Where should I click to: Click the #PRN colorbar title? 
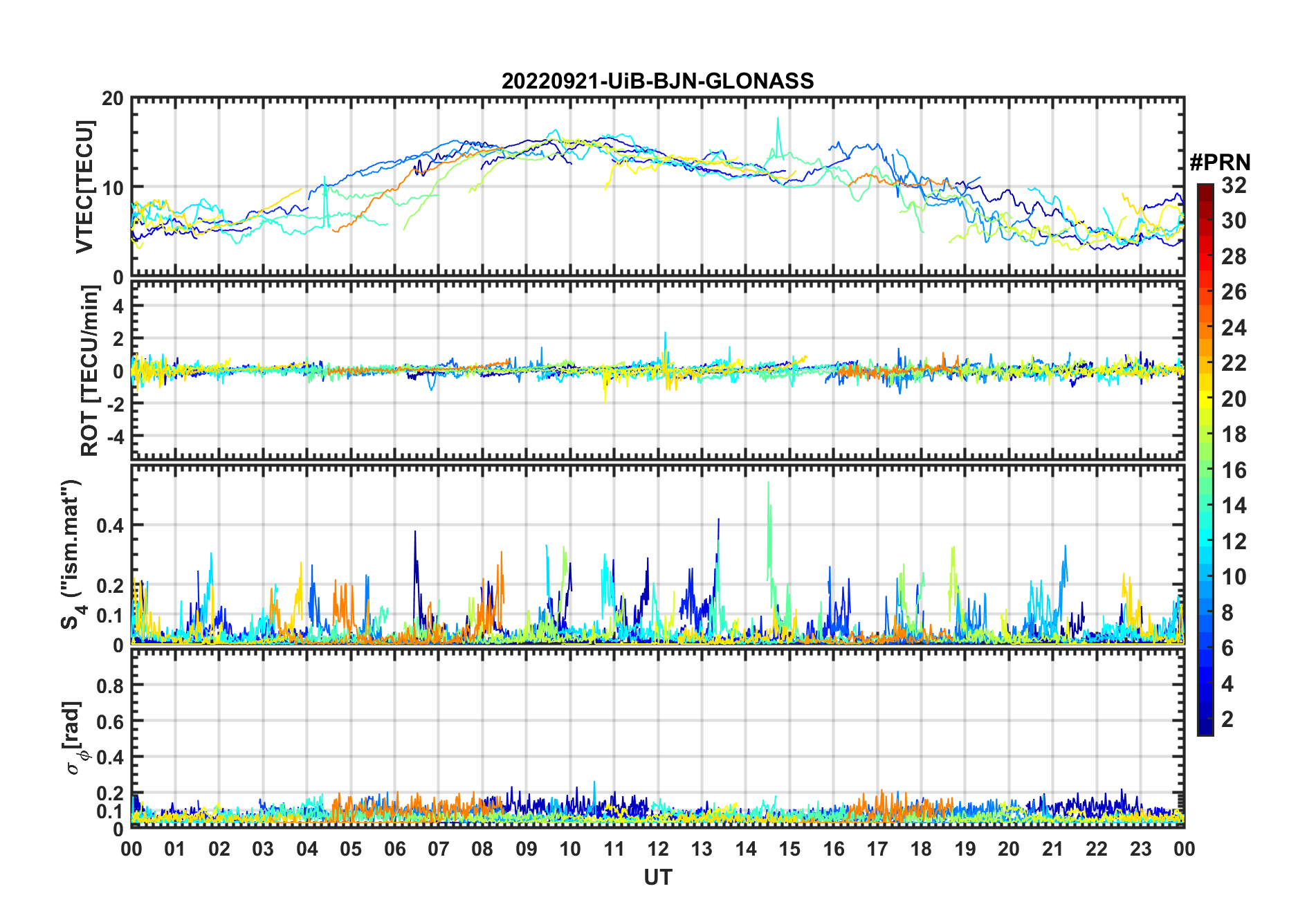coord(1220,163)
